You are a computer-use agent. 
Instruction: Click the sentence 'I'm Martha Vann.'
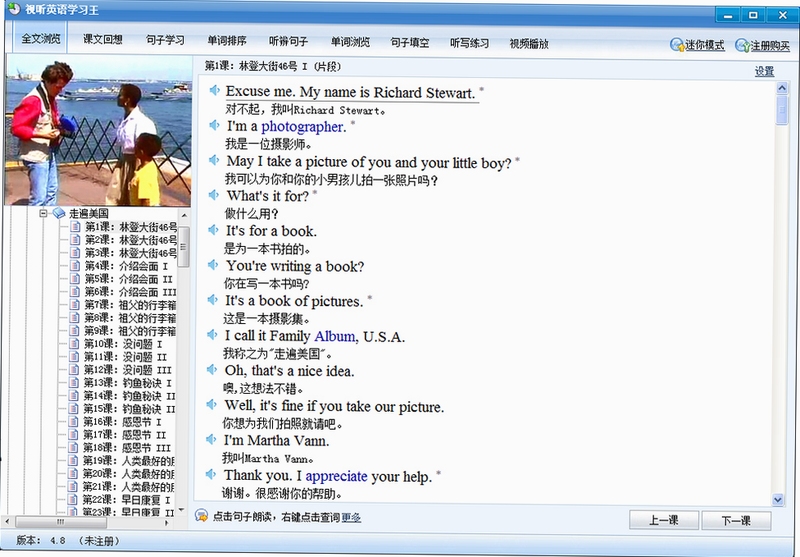point(277,441)
